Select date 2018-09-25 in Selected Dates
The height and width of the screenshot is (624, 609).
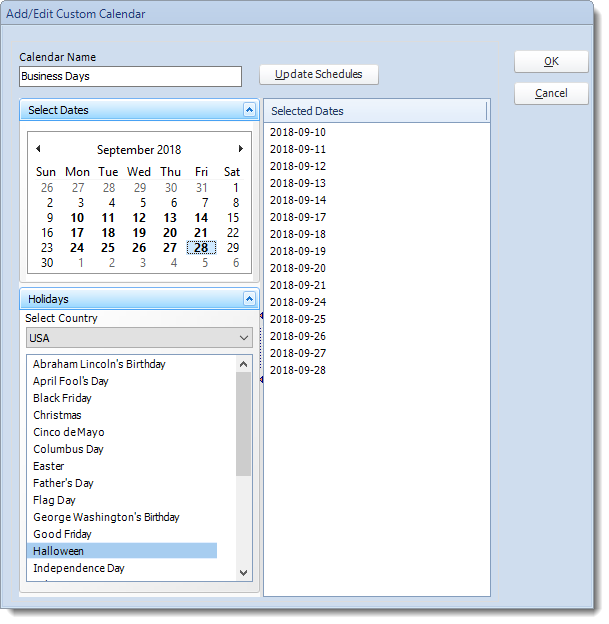click(x=298, y=320)
